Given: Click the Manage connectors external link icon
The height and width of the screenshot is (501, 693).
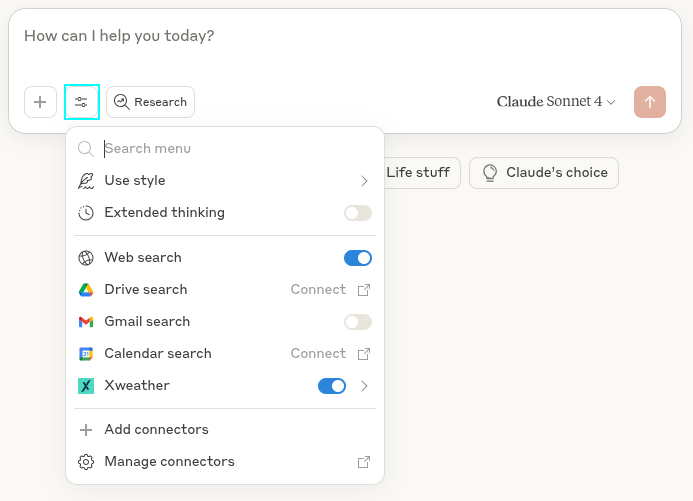Looking at the screenshot, I should pyautogui.click(x=364, y=462).
